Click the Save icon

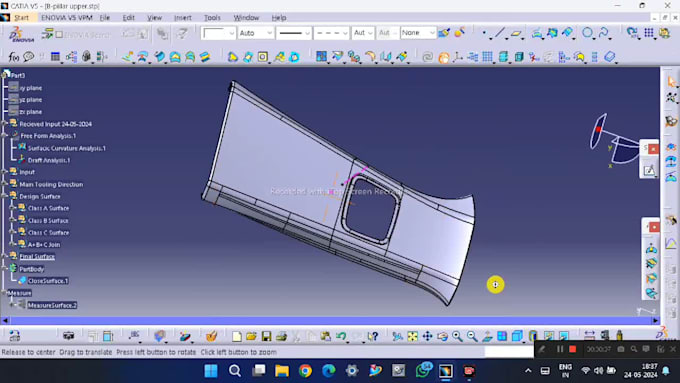pos(266,336)
